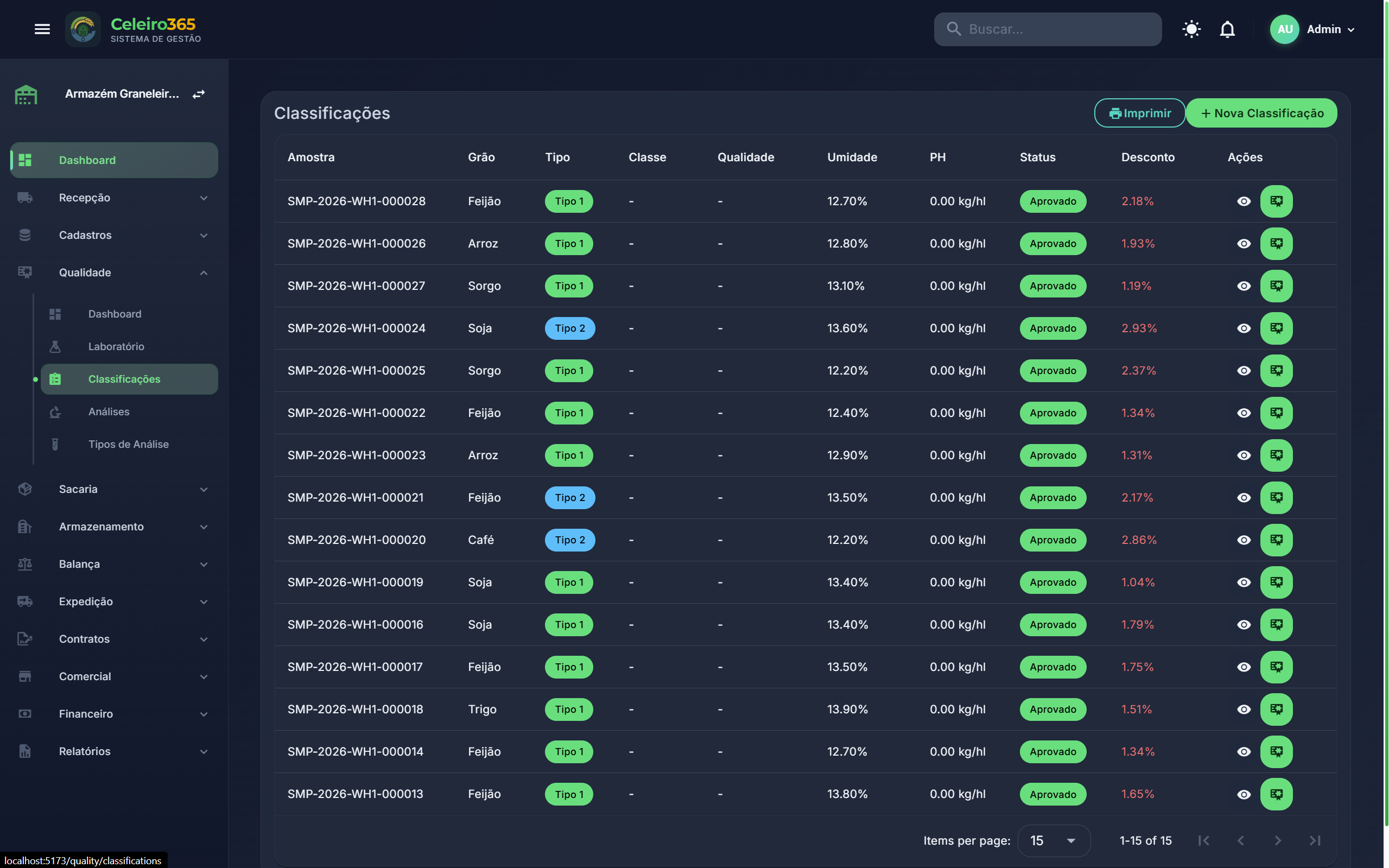
Task: View details eye icon for SMP-2026-WH1-000024
Action: pyautogui.click(x=1243, y=328)
